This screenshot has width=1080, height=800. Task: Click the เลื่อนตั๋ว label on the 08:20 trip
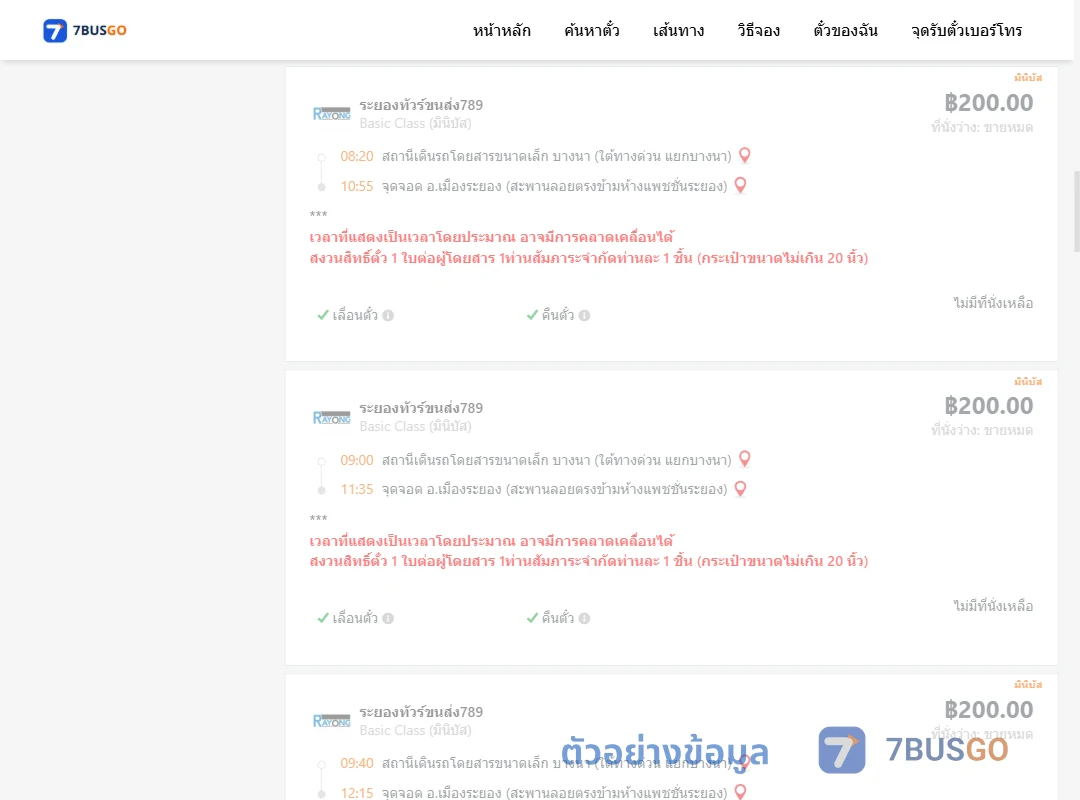point(355,315)
